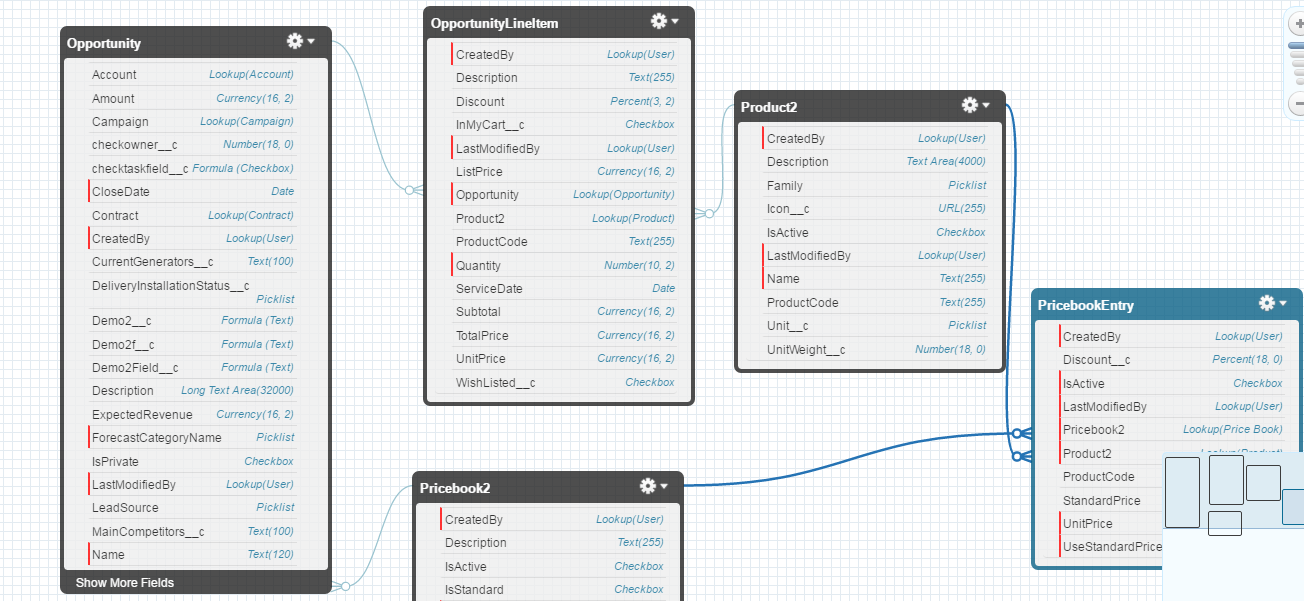Click the Amount field in Opportunity
The width and height of the screenshot is (1304, 601).
(x=193, y=98)
